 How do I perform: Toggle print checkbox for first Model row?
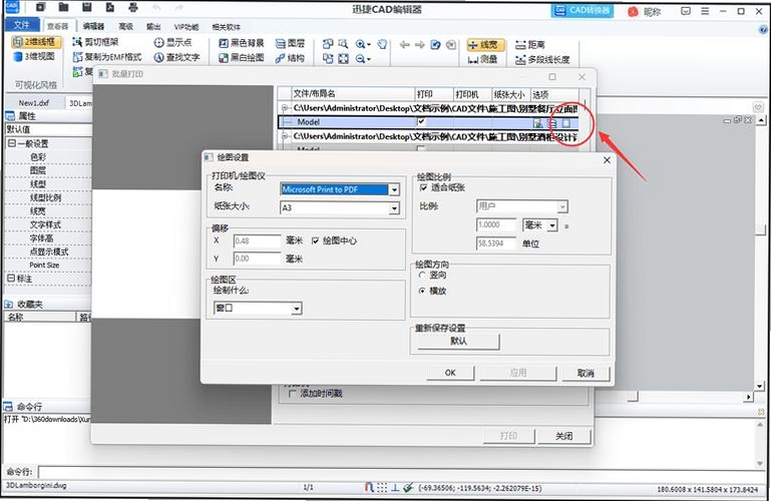(x=421, y=121)
